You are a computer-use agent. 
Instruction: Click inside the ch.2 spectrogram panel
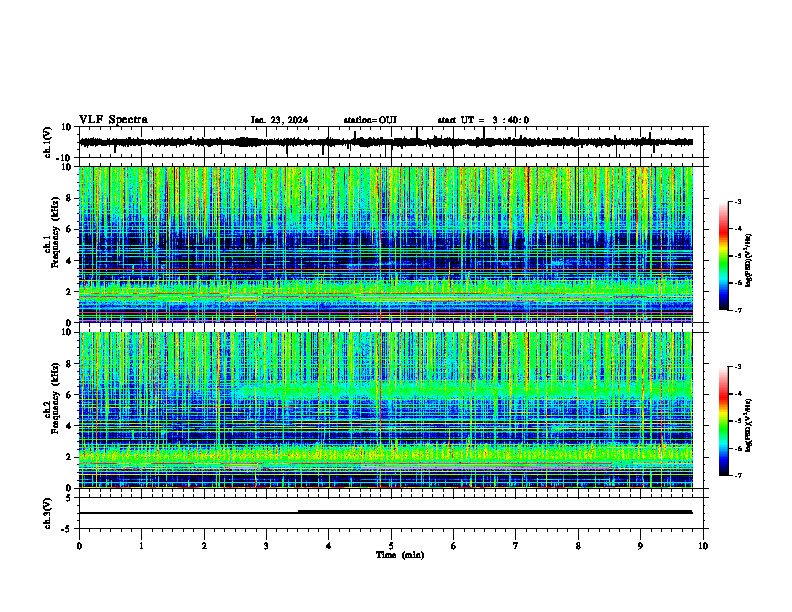click(x=386, y=410)
